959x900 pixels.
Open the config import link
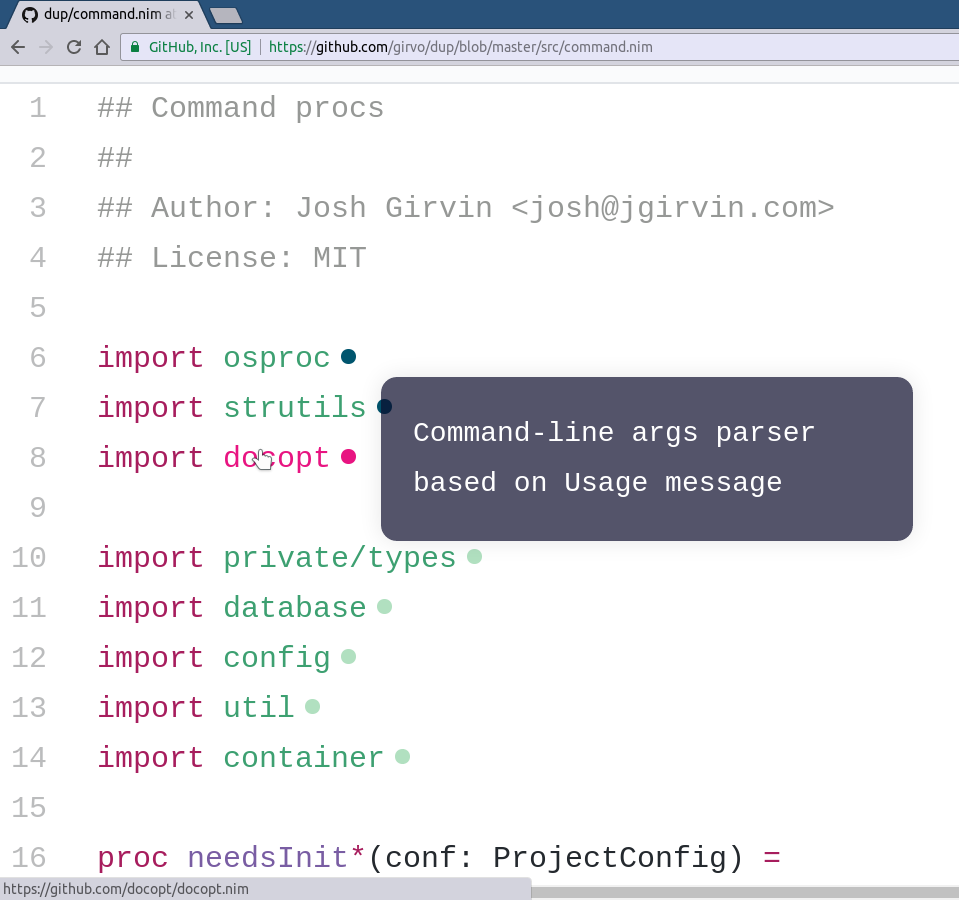pyautogui.click(x=276, y=658)
